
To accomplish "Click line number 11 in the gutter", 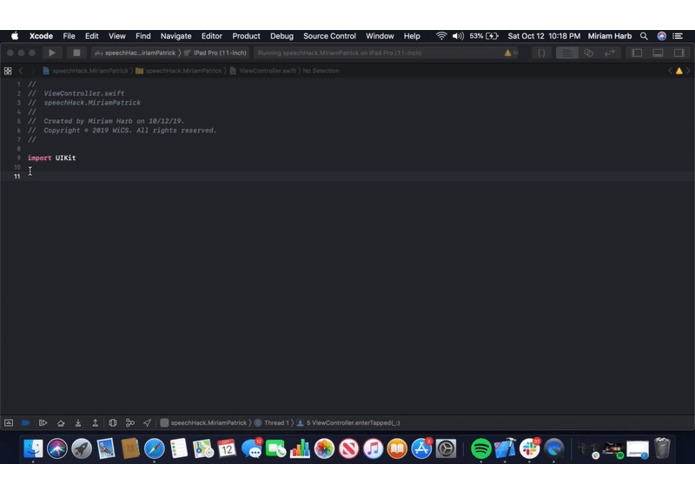I will 17,176.
